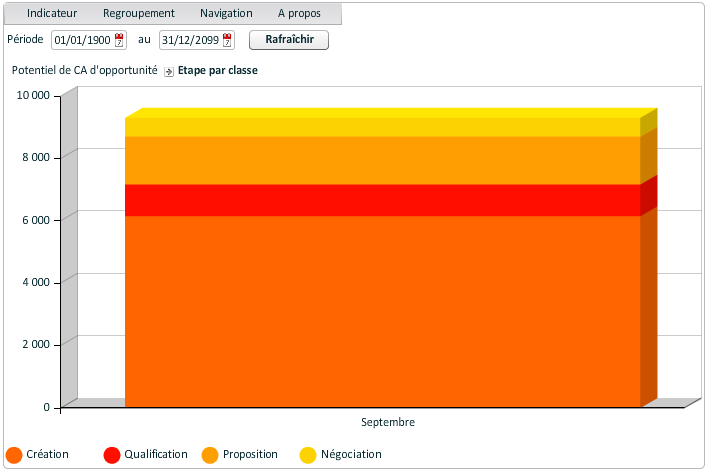
Task: Click the Période label
Action: (x=25, y=39)
